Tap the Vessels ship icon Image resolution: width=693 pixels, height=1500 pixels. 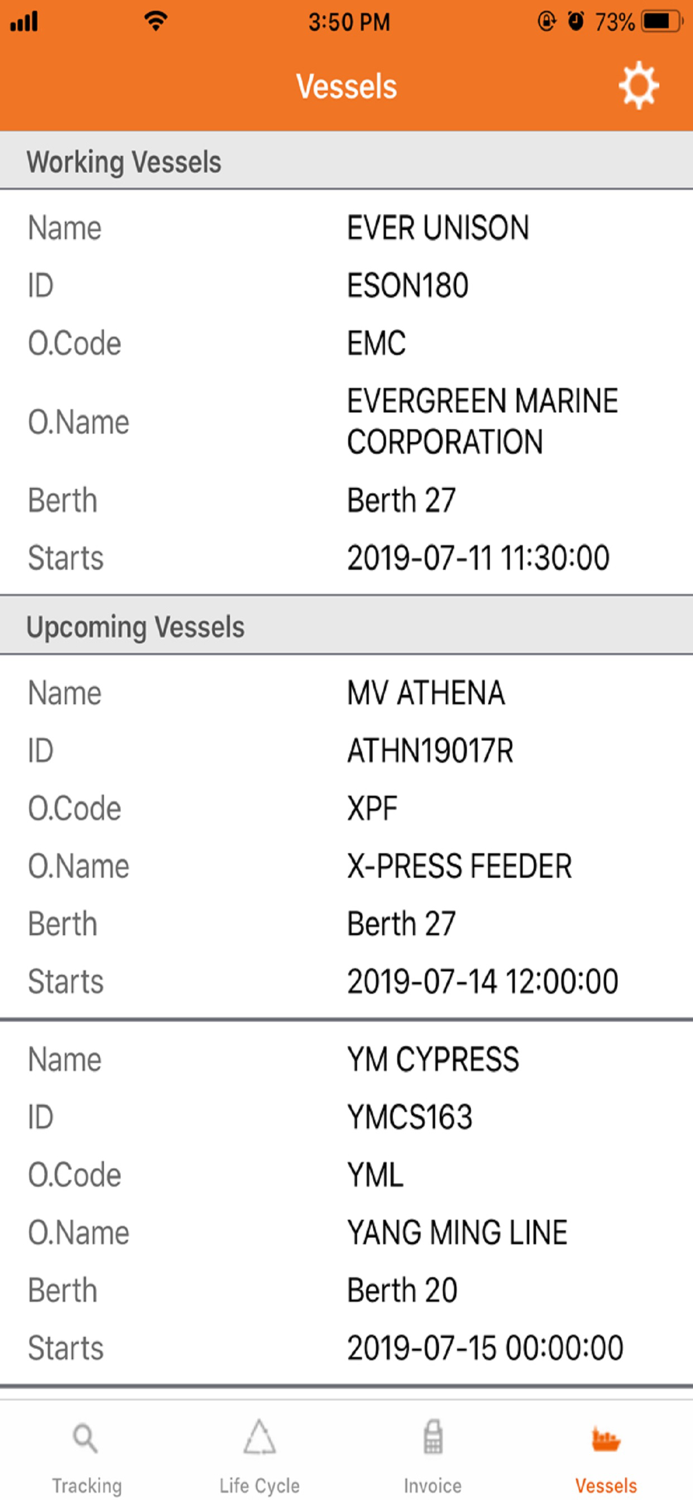[x=606, y=1439]
